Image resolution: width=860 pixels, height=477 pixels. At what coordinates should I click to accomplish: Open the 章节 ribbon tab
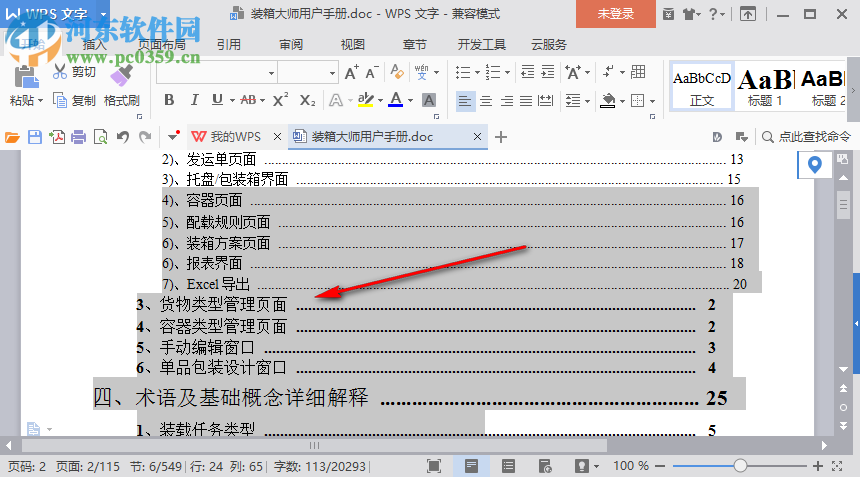click(415, 44)
